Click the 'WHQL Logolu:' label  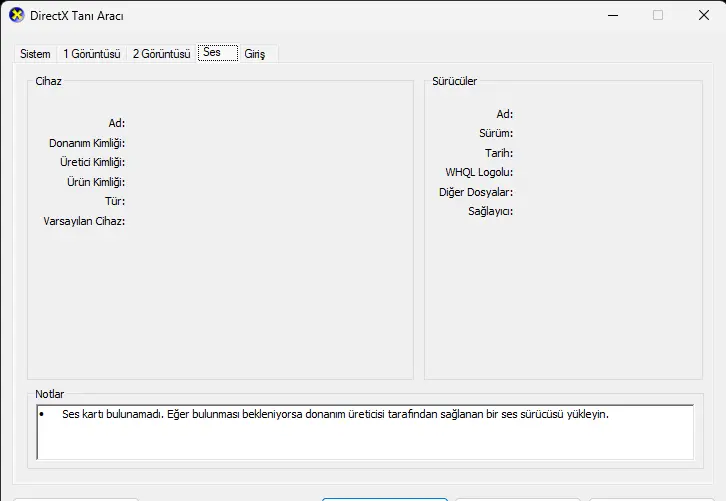[x=479, y=172]
